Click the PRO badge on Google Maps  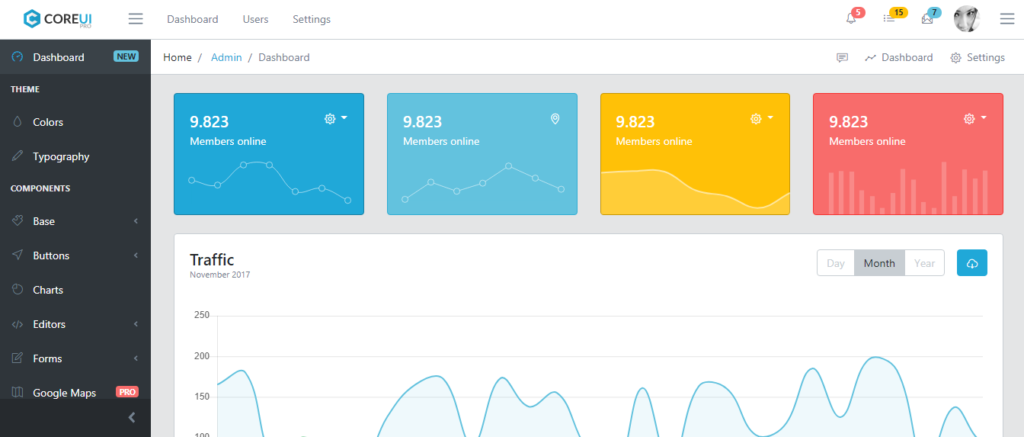pyautogui.click(x=127, y=392)
